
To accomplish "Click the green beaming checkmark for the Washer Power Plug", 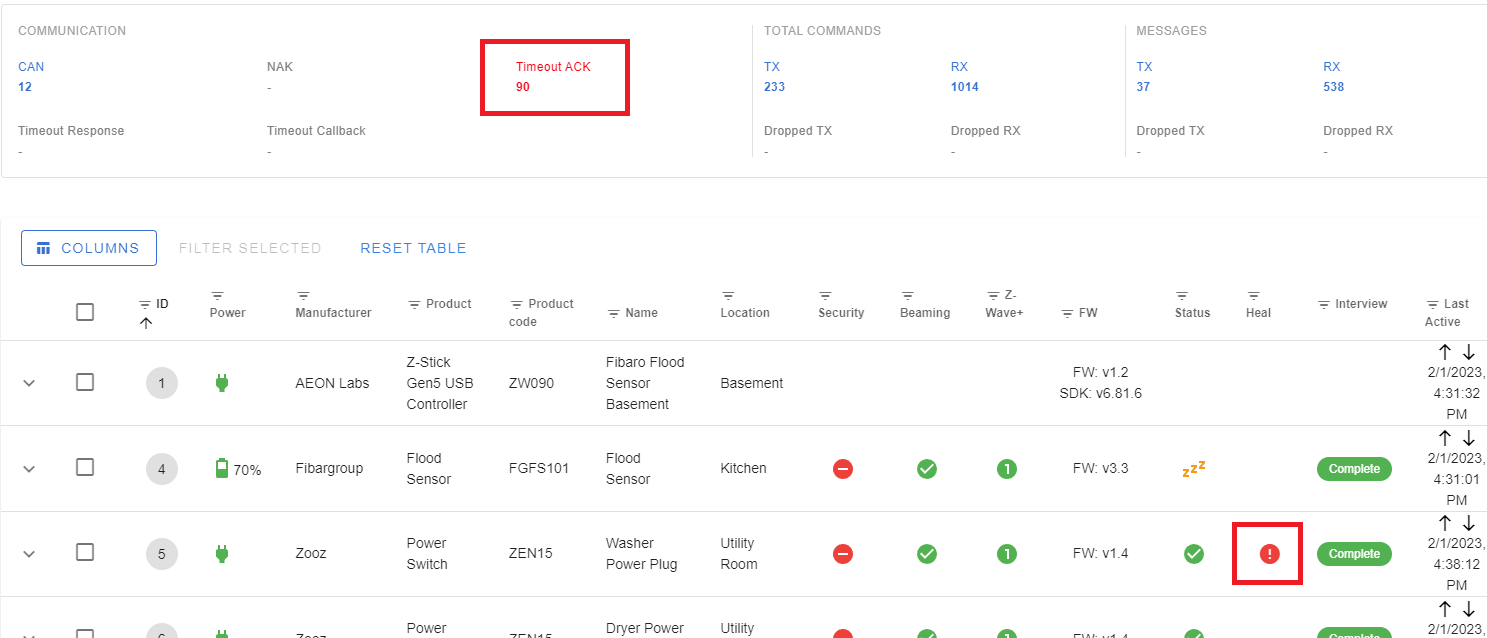I will pyautogui.click(x=926, y=552).
